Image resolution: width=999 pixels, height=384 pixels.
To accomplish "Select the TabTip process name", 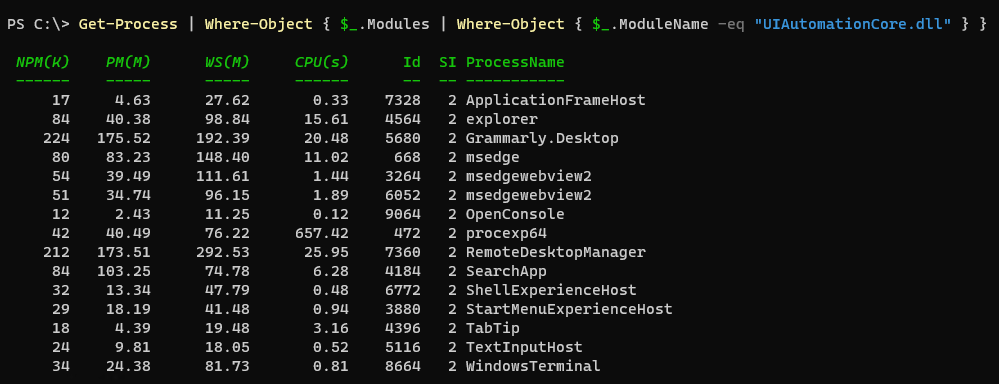I will click(492, 329).
